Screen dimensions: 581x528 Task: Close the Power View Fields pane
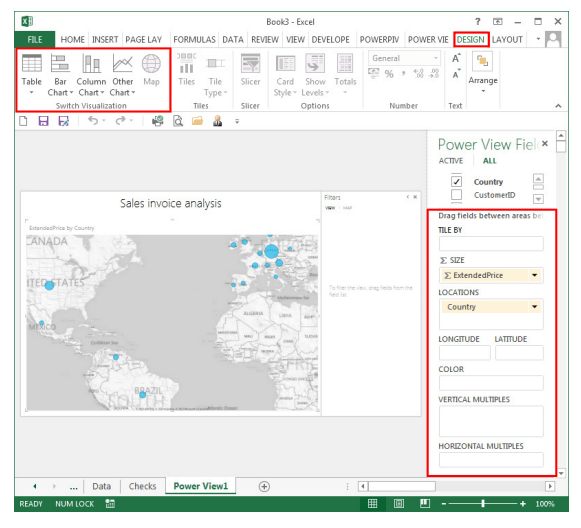[545, 144]
